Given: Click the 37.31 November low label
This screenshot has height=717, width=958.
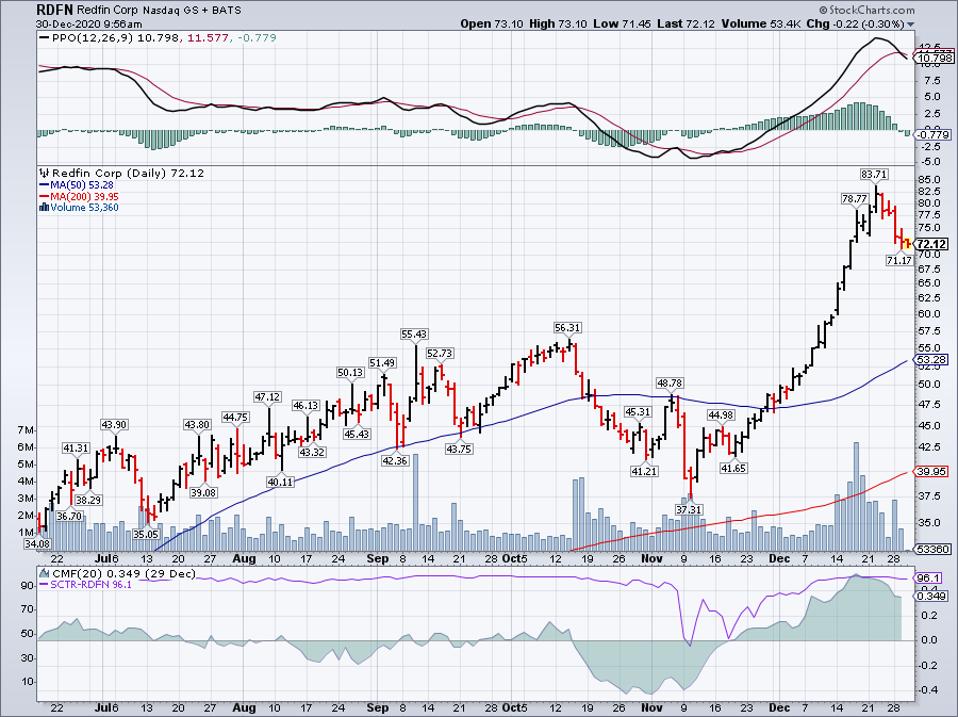Looking at the screenshot, I should [x=689, y=509].
